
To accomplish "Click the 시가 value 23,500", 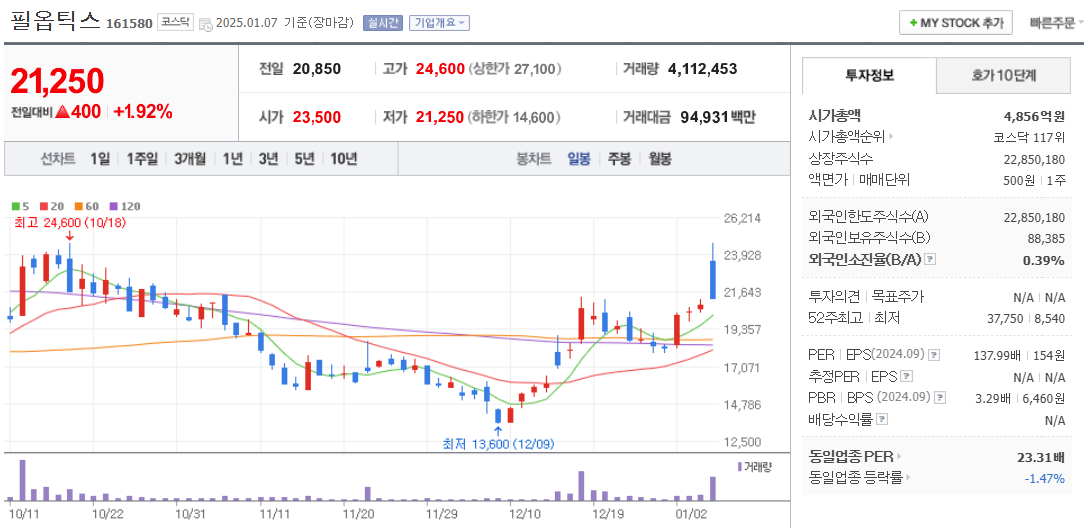I will pos(316,117).
